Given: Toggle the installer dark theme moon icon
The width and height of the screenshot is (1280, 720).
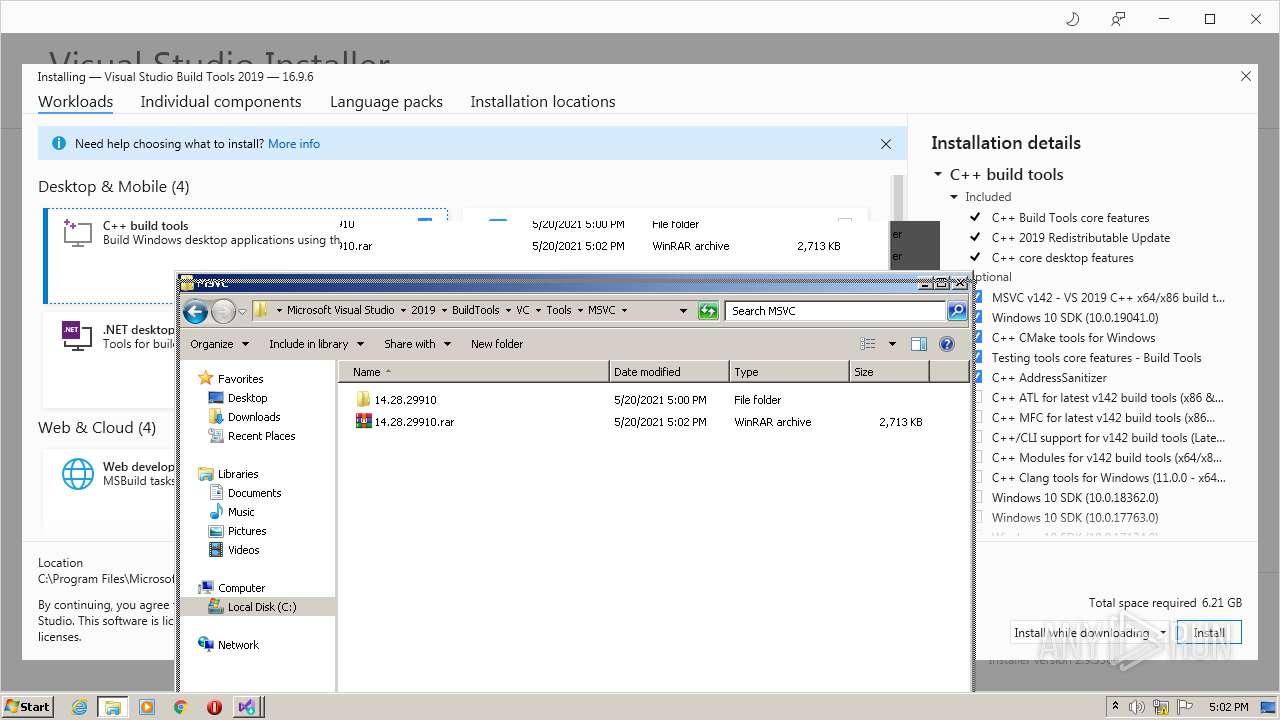Looking at the screenshot, I should [x=1073, y=19].
